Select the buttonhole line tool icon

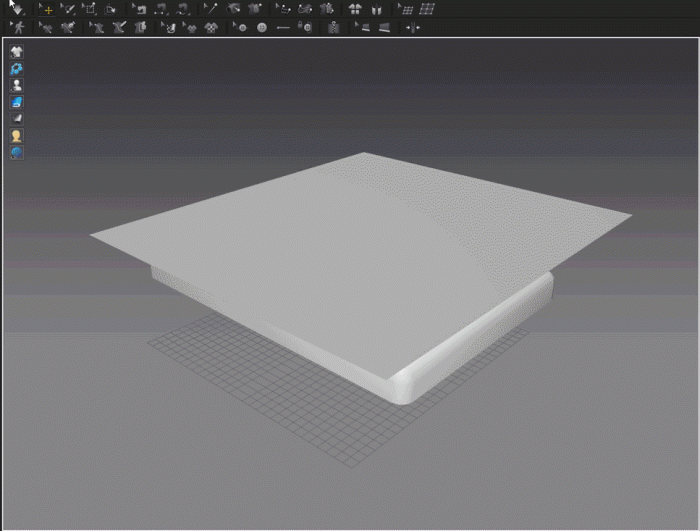click(283, 28)
